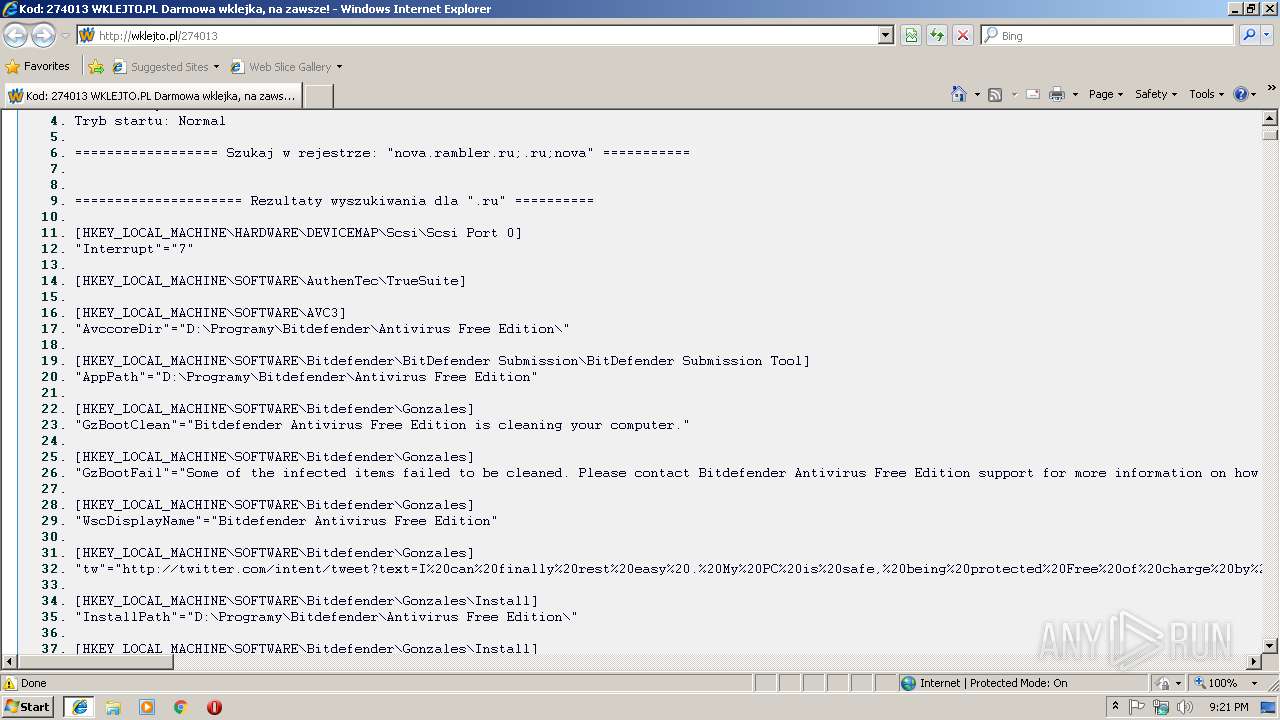Click the "AvccoreDir" value line
The width and height of the screenshot is (1280, 720).
tap(322, 329)
